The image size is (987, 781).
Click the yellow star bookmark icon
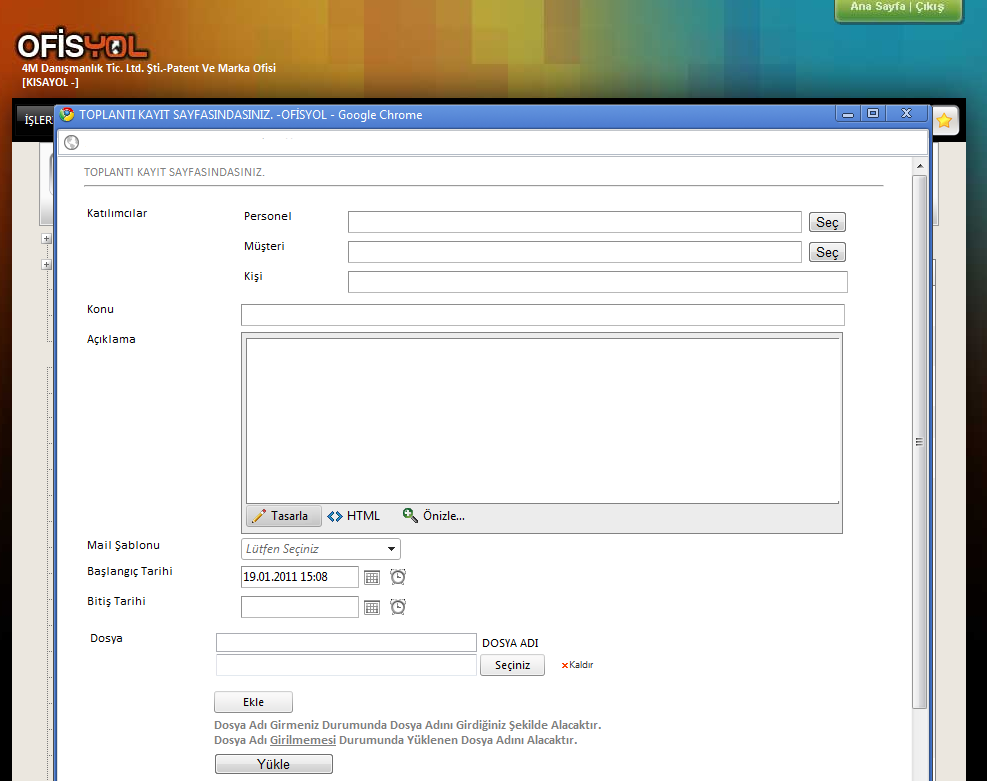[x=944, y=120]
